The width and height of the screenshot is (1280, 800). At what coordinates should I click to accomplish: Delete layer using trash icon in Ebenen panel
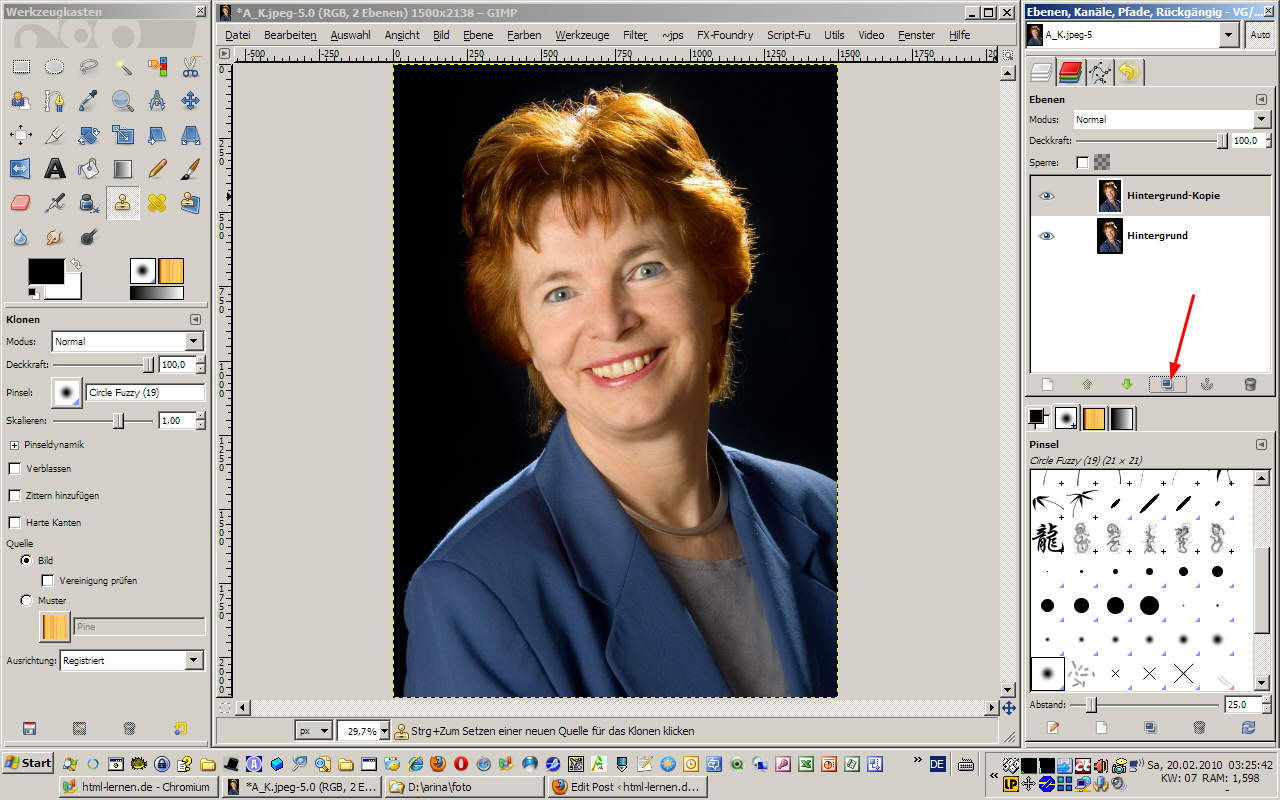1249,384
